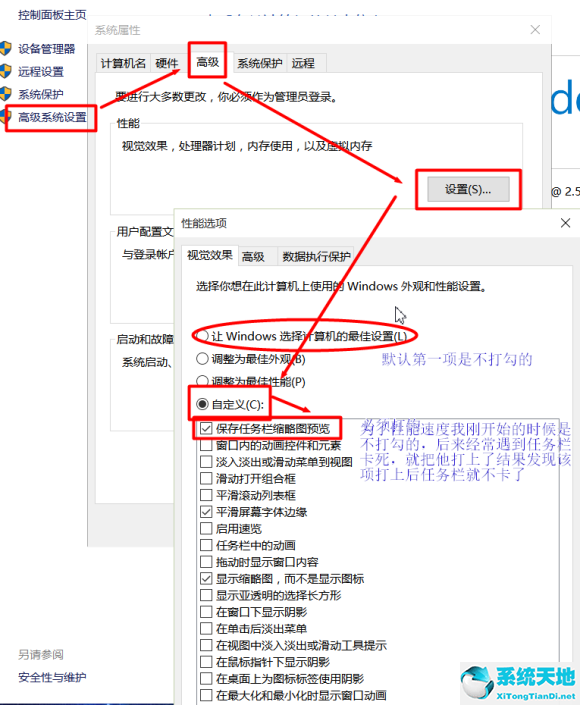Image resolution: width=580 pixels, height=705 pixels.
Task: Click shield icon beside 设备管理器
Action: click(x=6, y=49)
